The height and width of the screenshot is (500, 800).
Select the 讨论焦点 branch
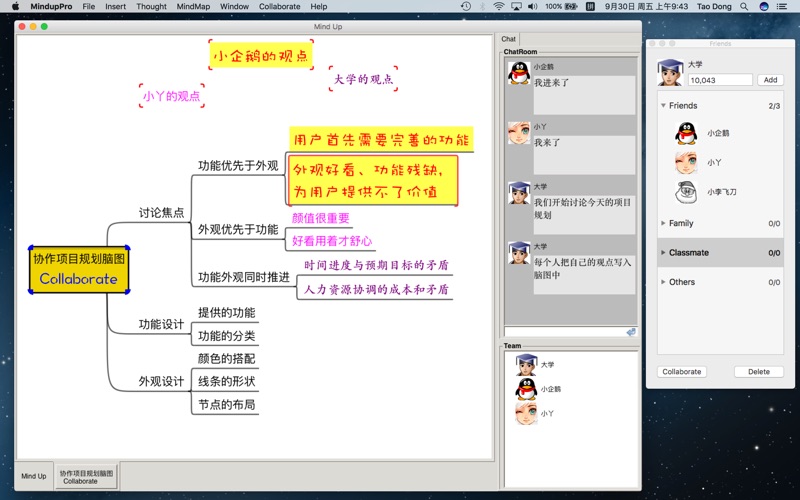click(x=161, y=212)
